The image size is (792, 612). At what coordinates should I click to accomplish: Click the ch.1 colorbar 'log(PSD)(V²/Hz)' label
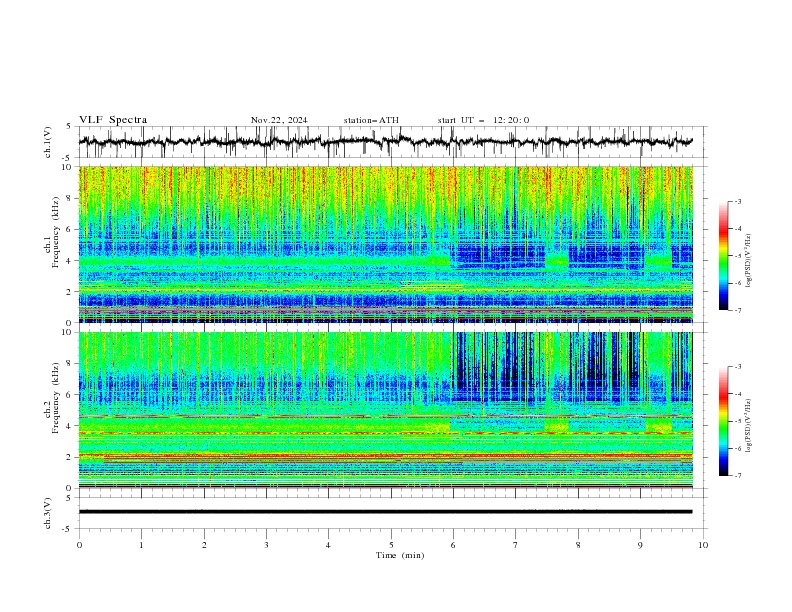(748, 261)
